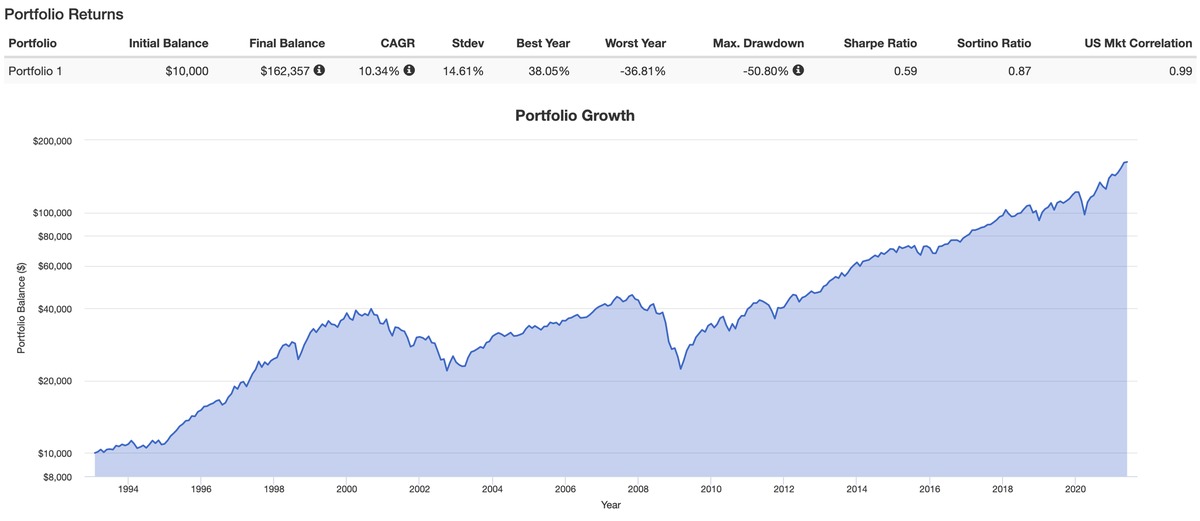
Task: Click the info icon beside Final Balance value
Action: [319, 71]
